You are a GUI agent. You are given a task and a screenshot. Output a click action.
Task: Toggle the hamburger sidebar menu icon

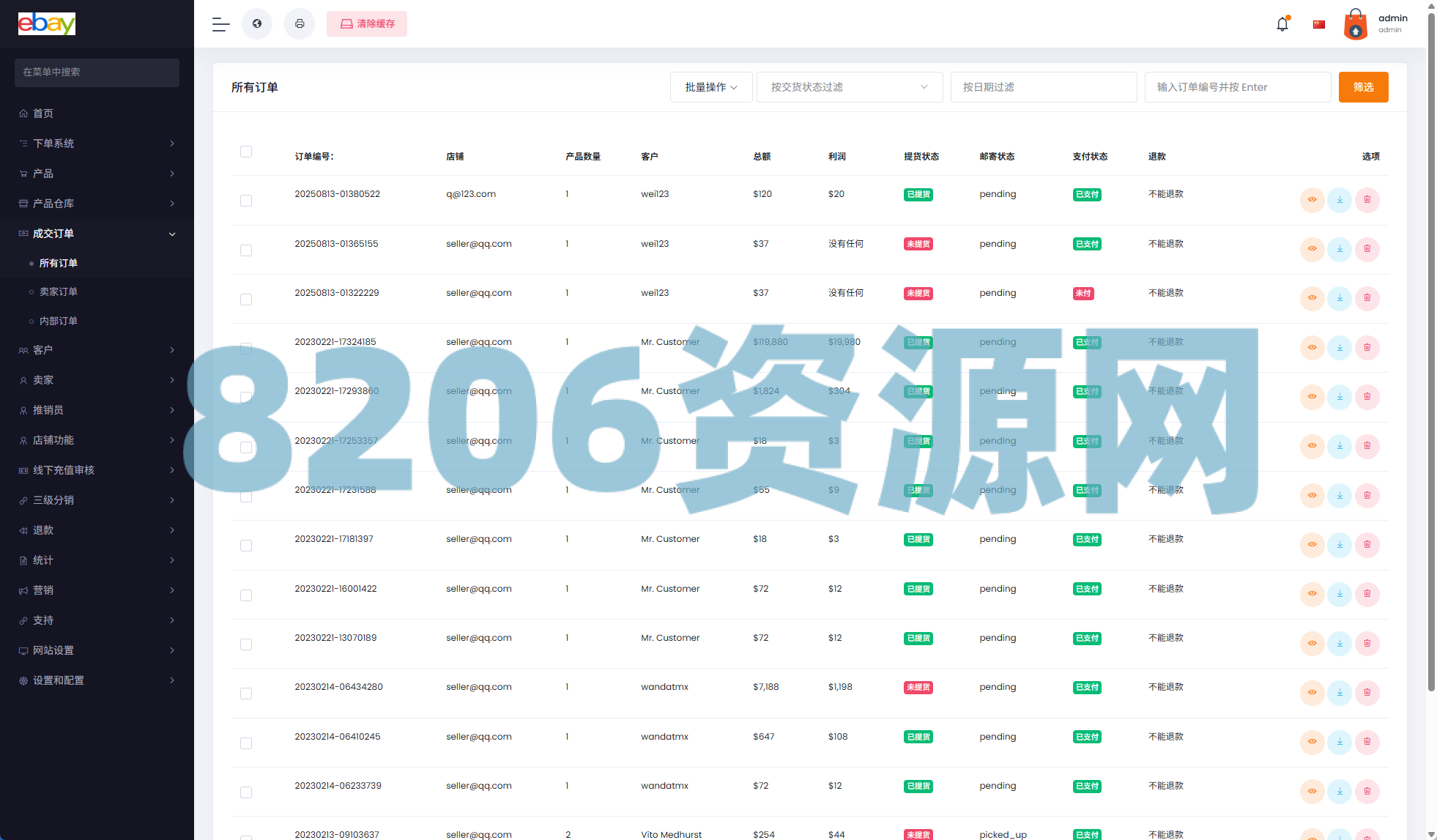(x=220, y=24)
